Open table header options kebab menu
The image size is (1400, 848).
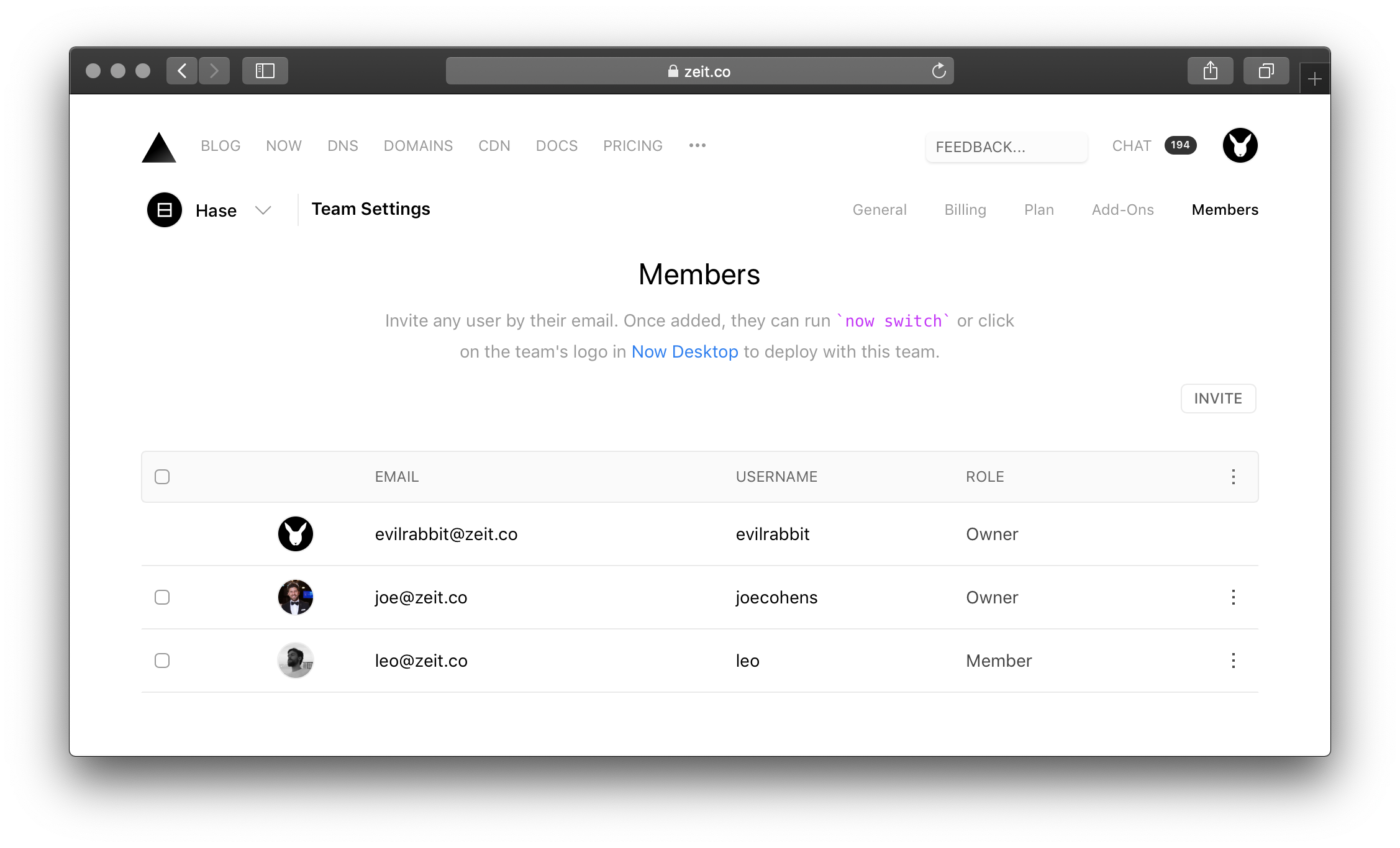(1233, 477)
